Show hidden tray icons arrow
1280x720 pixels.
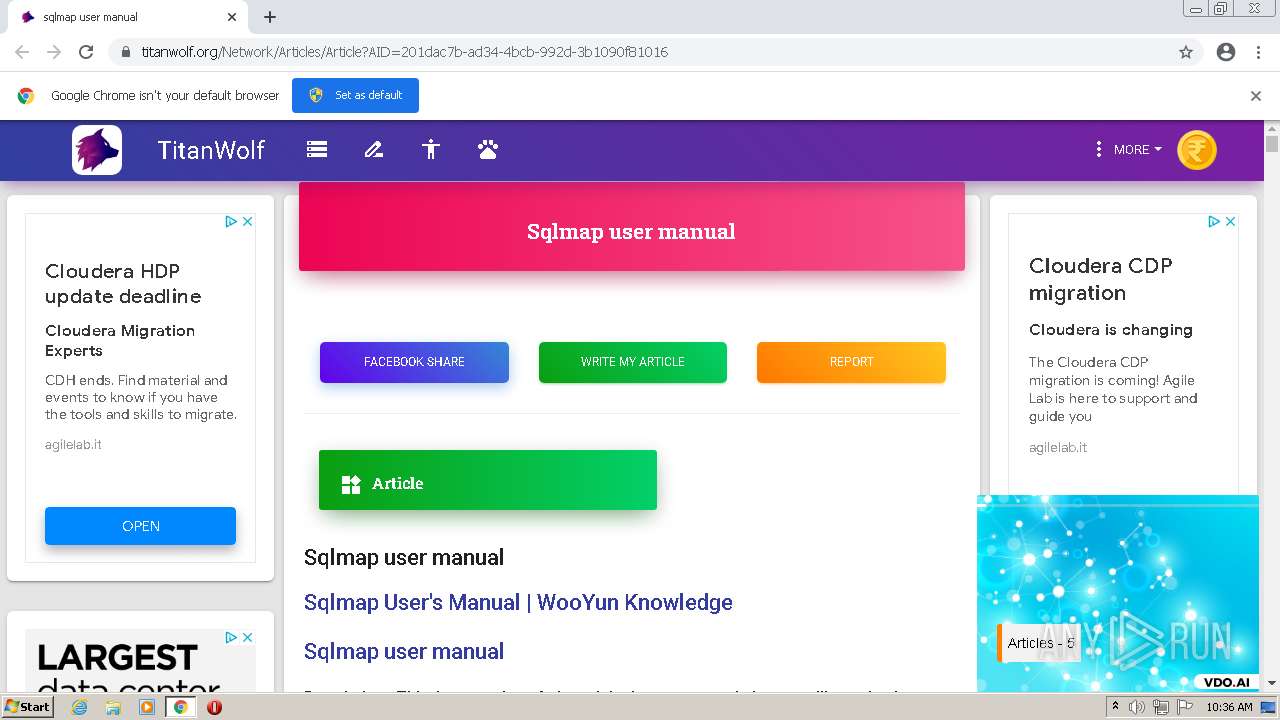(1115, 707)
